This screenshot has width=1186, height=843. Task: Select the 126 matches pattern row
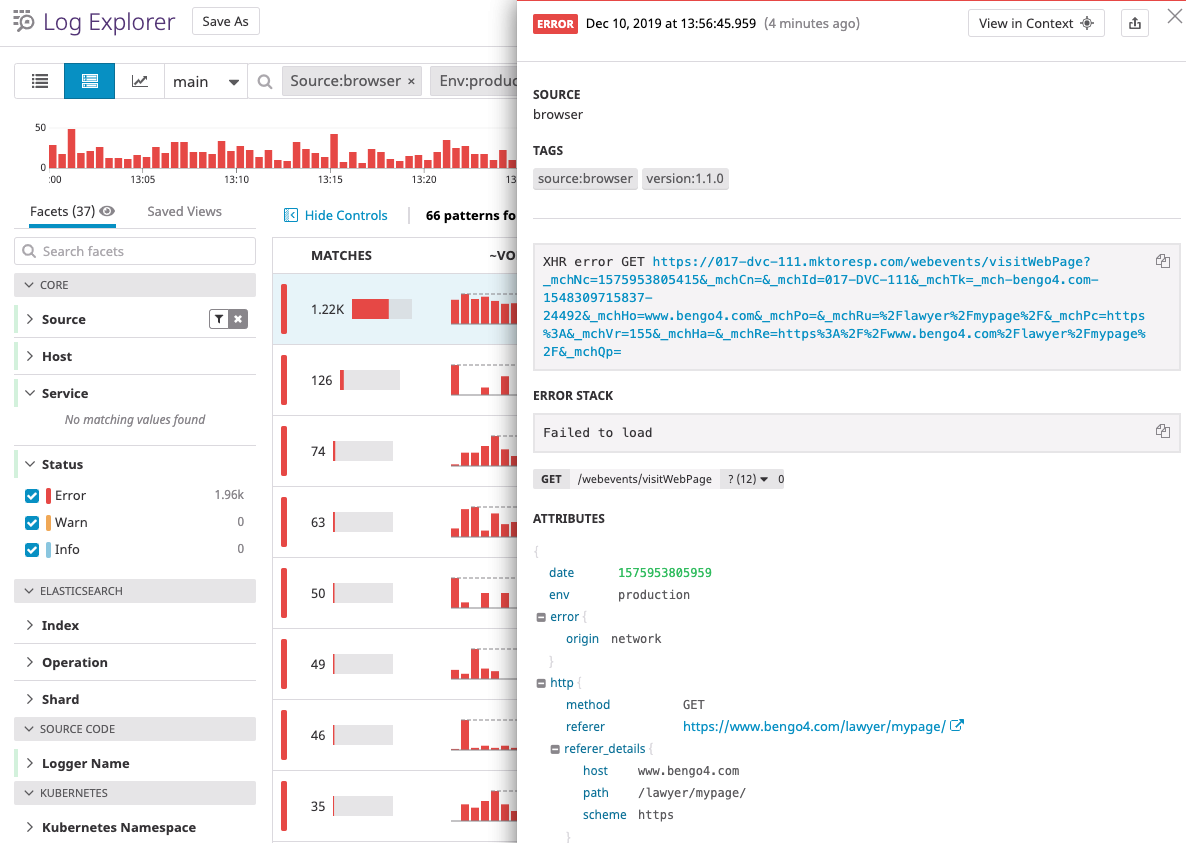(395, 380)
